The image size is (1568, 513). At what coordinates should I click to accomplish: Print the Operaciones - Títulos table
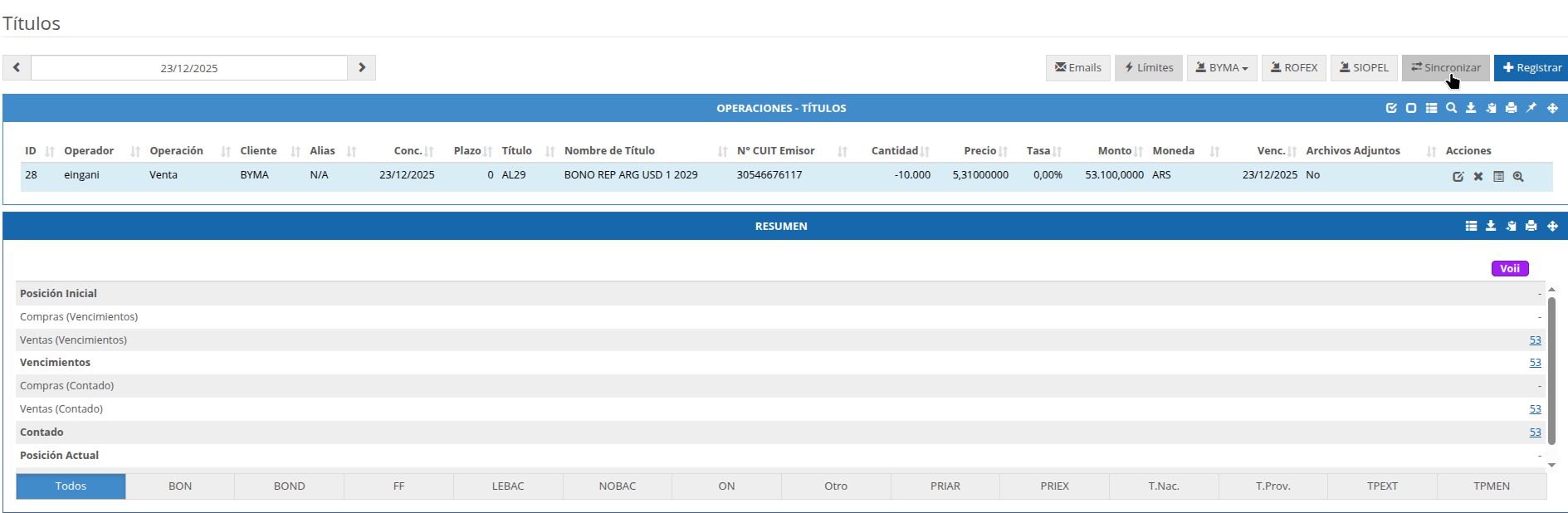click(1511, 108)
